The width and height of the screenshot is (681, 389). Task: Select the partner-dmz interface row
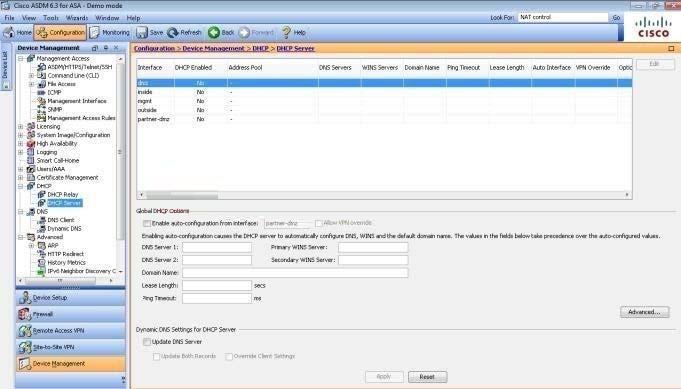(384, 119)
